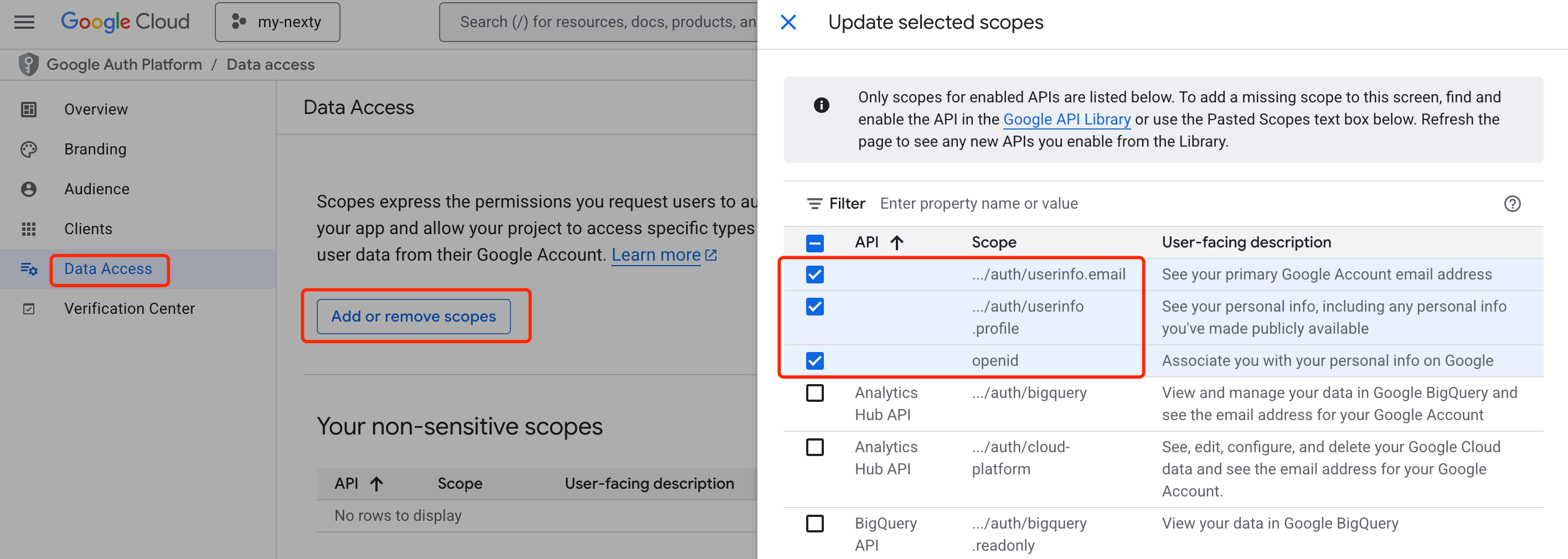
Task: Close the Update selected scopes panel
Action: tap(788, 23)
